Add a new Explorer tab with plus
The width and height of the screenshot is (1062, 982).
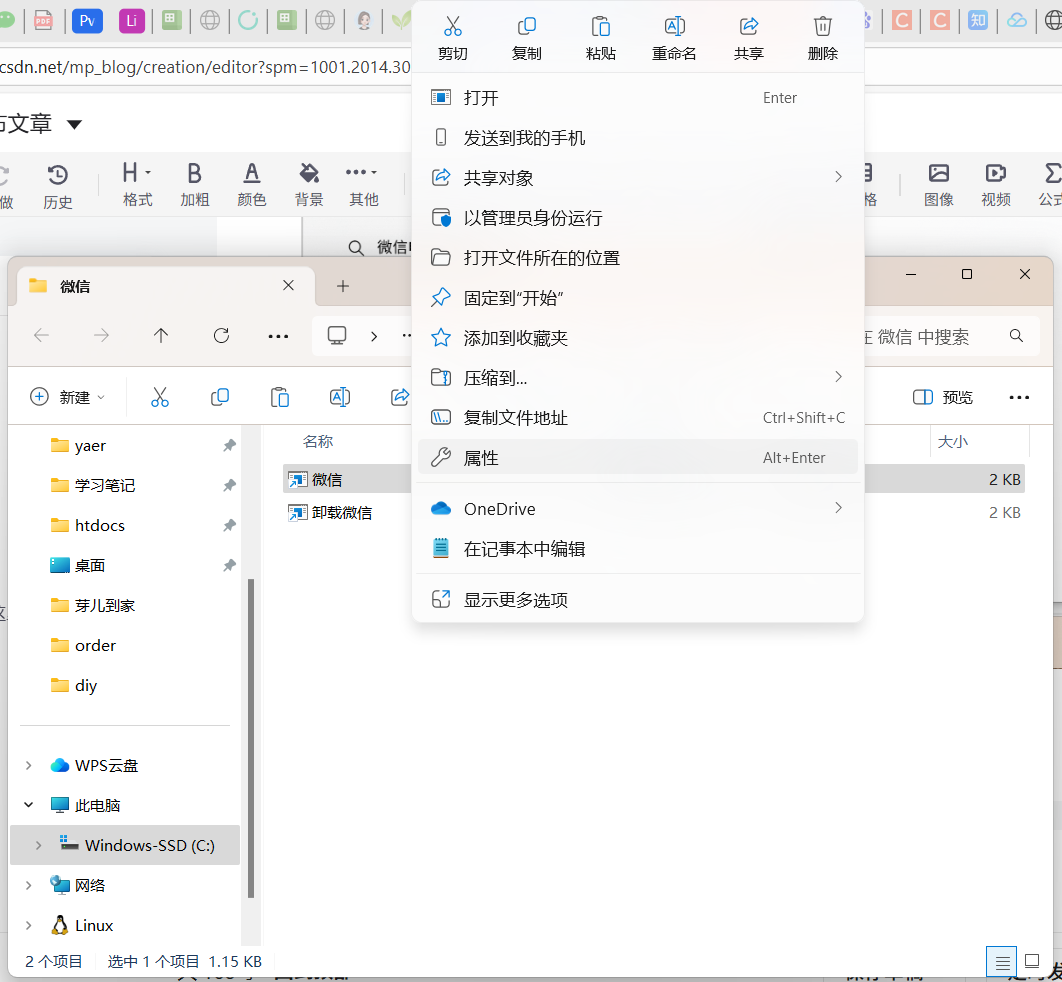click(343, 286)
